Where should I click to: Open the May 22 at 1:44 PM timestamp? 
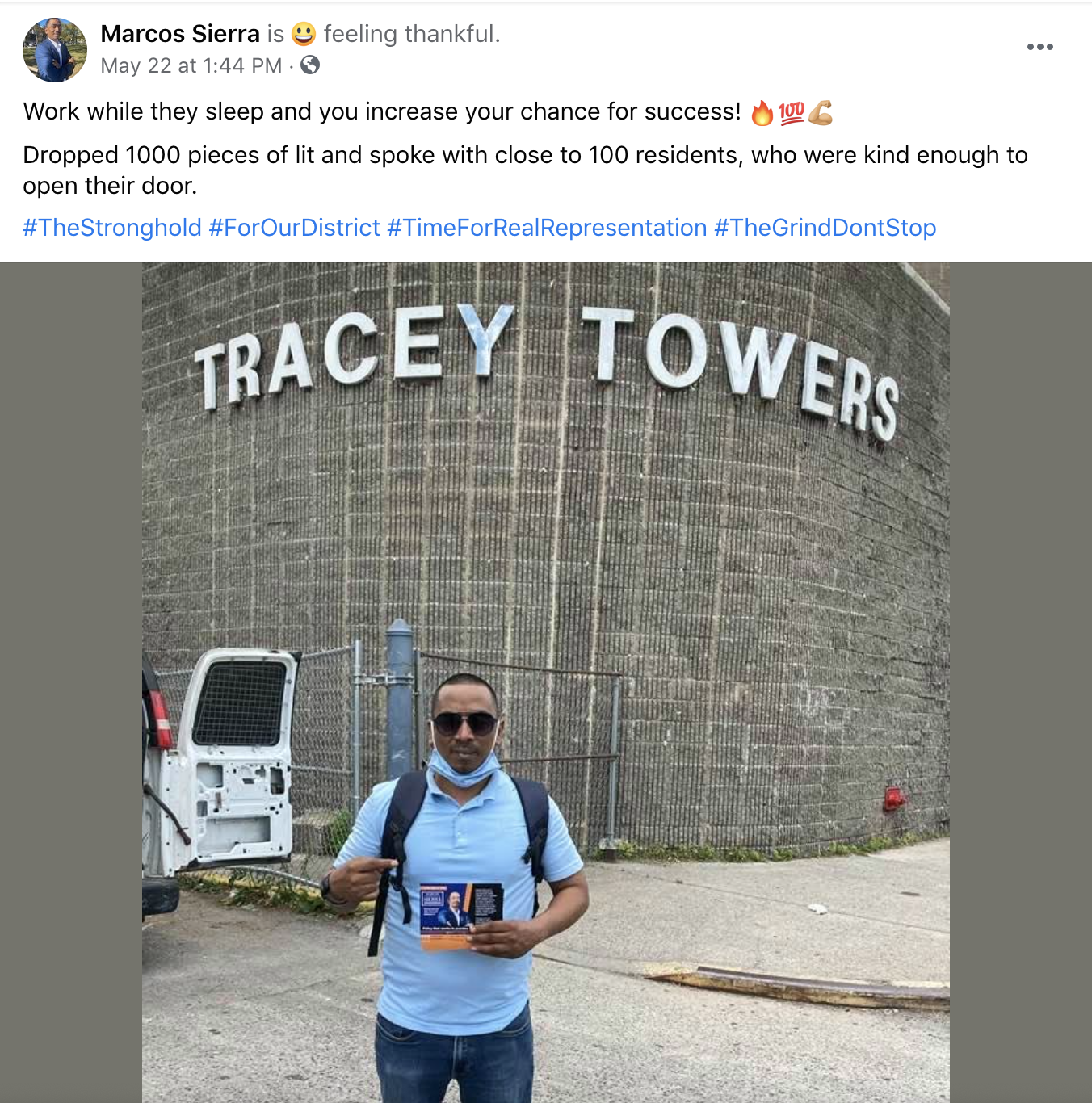coord(191,65)
